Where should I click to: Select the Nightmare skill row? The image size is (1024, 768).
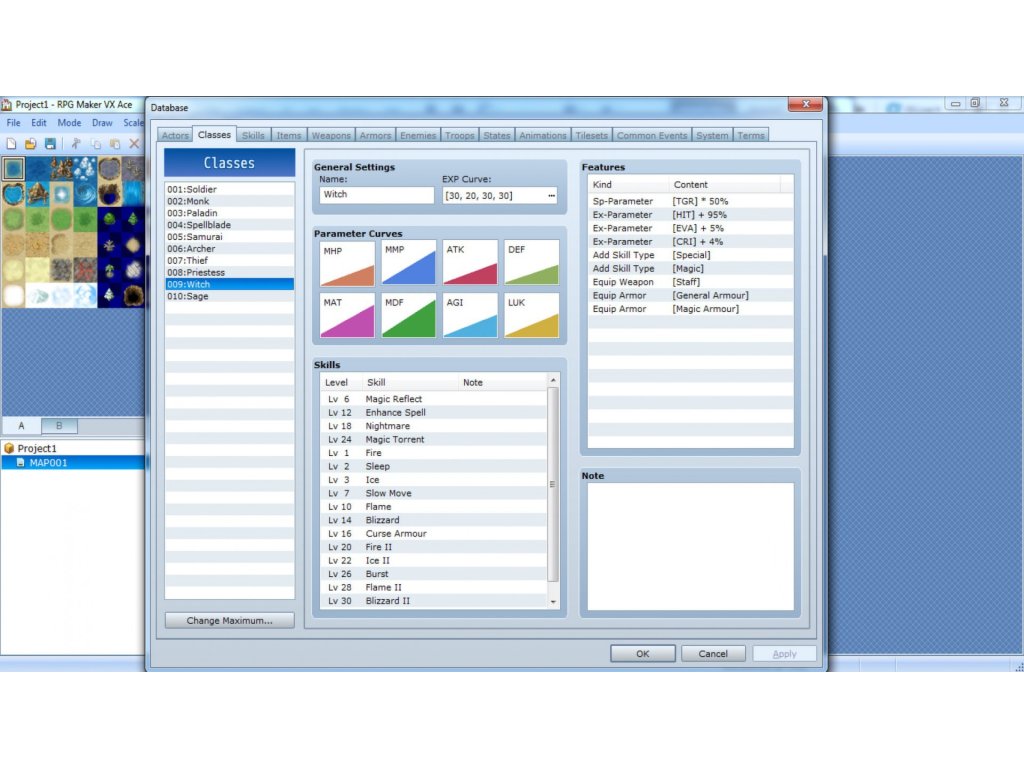(x=434, y=426)
